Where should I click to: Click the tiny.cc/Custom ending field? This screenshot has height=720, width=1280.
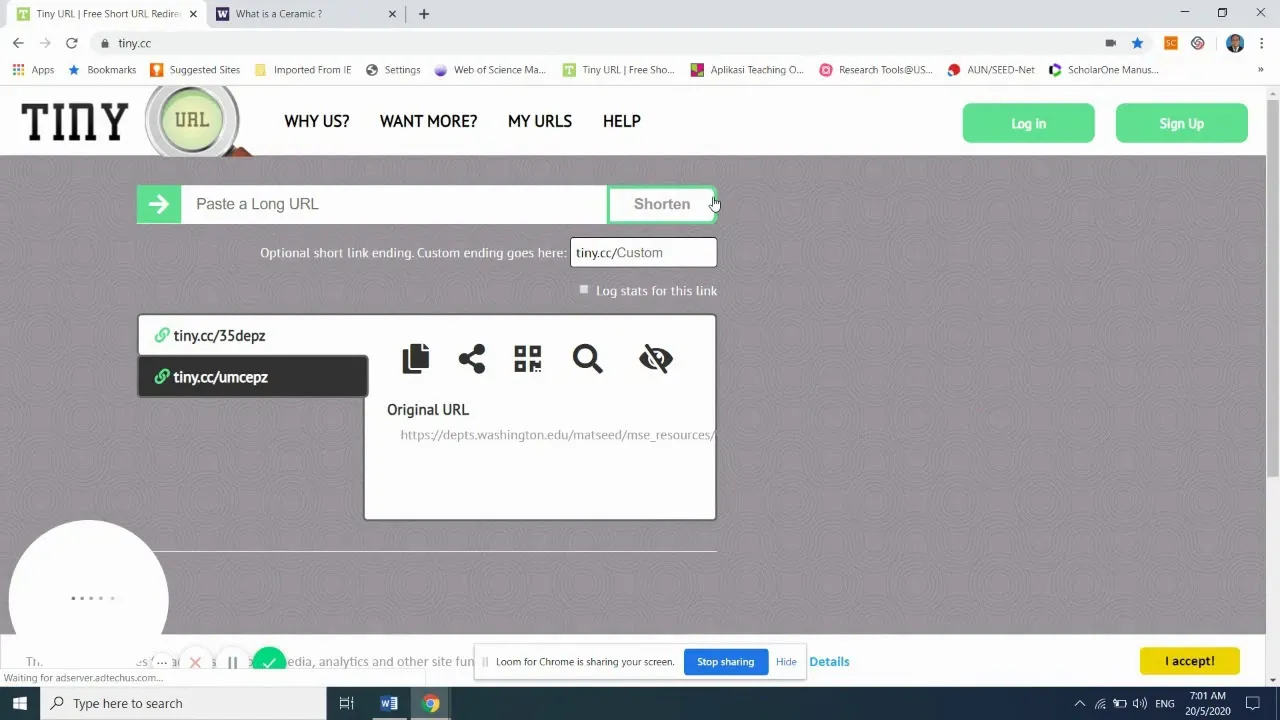click(x=643, y=253)
